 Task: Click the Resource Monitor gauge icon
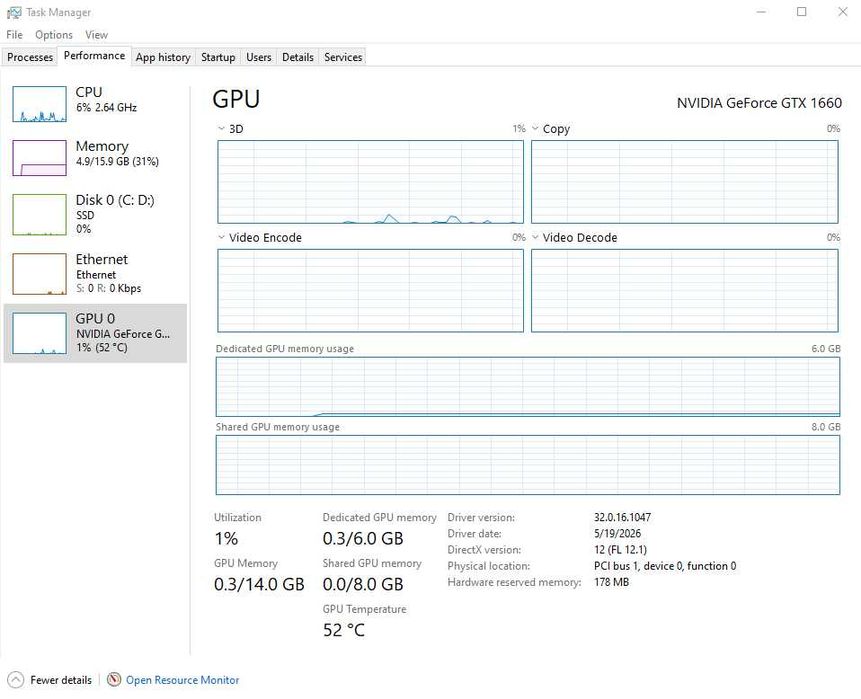[114, 680]
